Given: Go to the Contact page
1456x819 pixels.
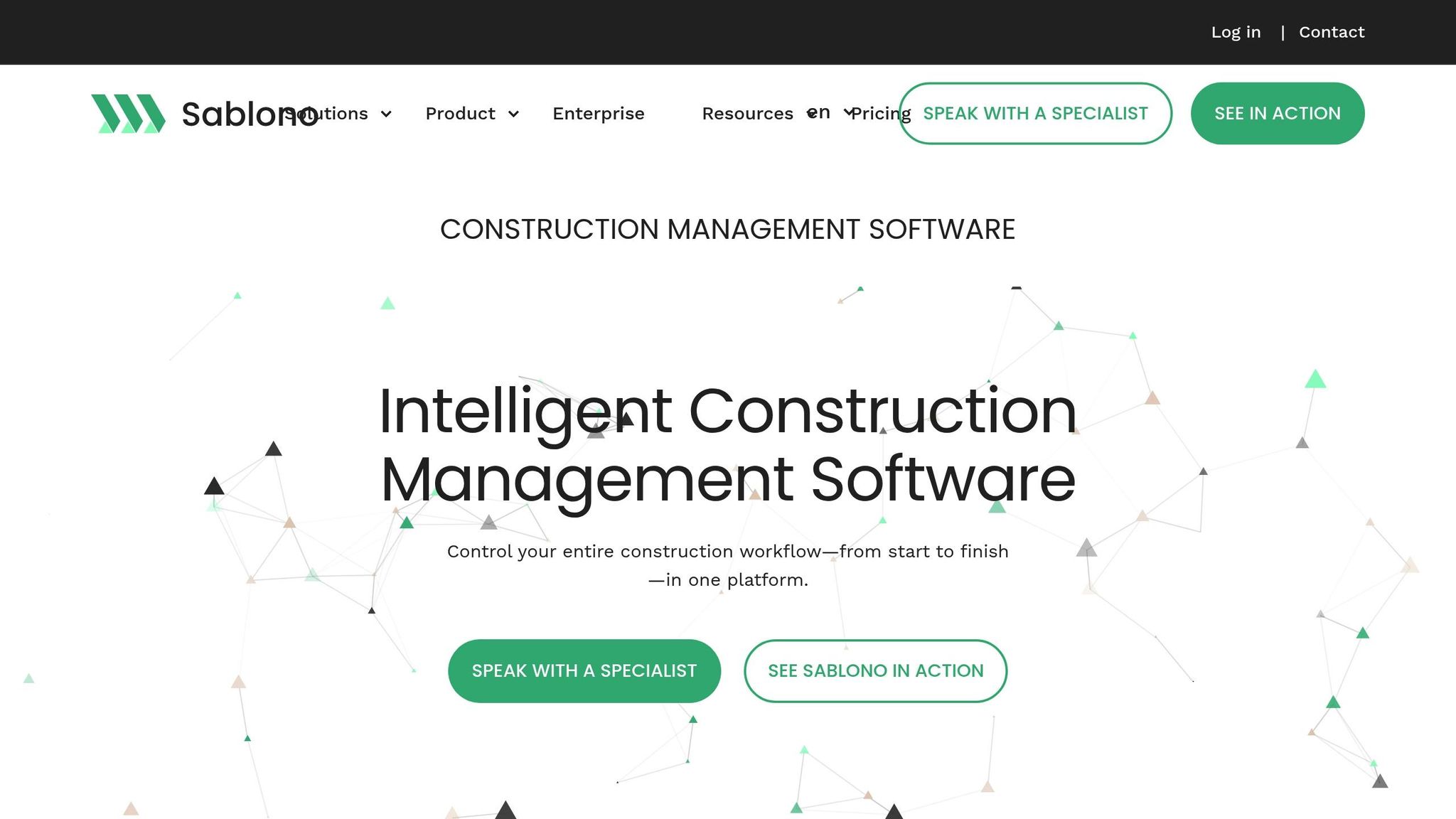Looking at the screenshot, I should [x=1332, y=32].
